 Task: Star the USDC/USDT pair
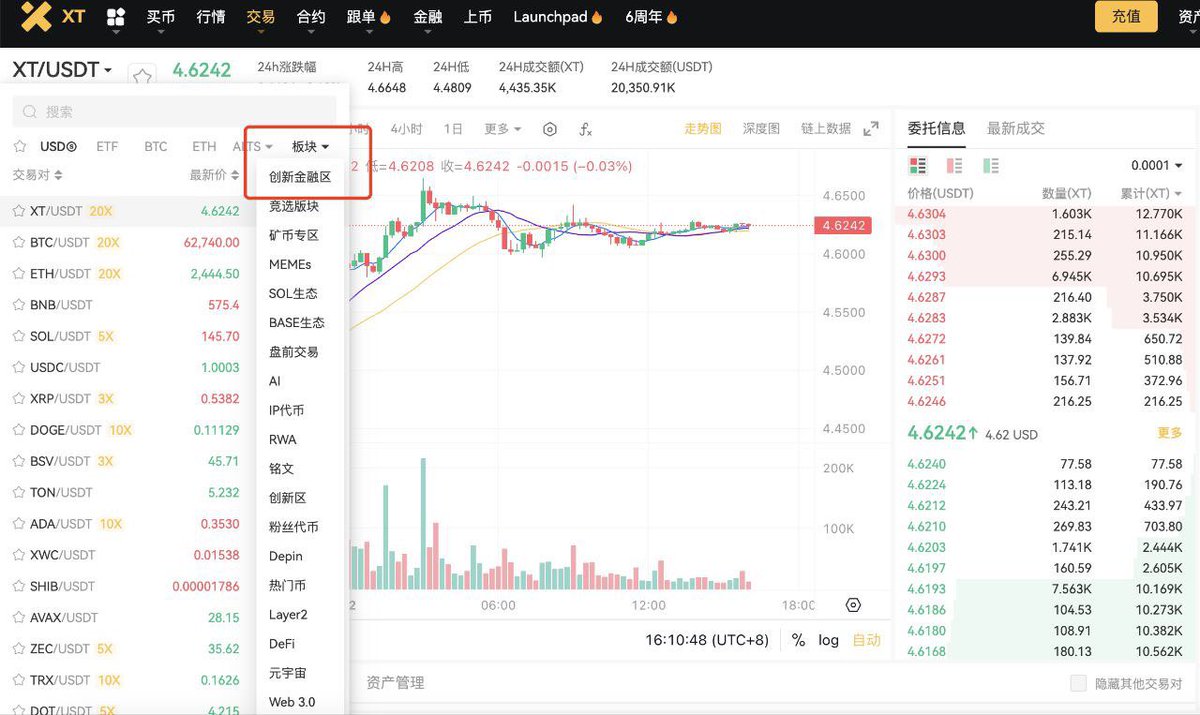[18, 367]
